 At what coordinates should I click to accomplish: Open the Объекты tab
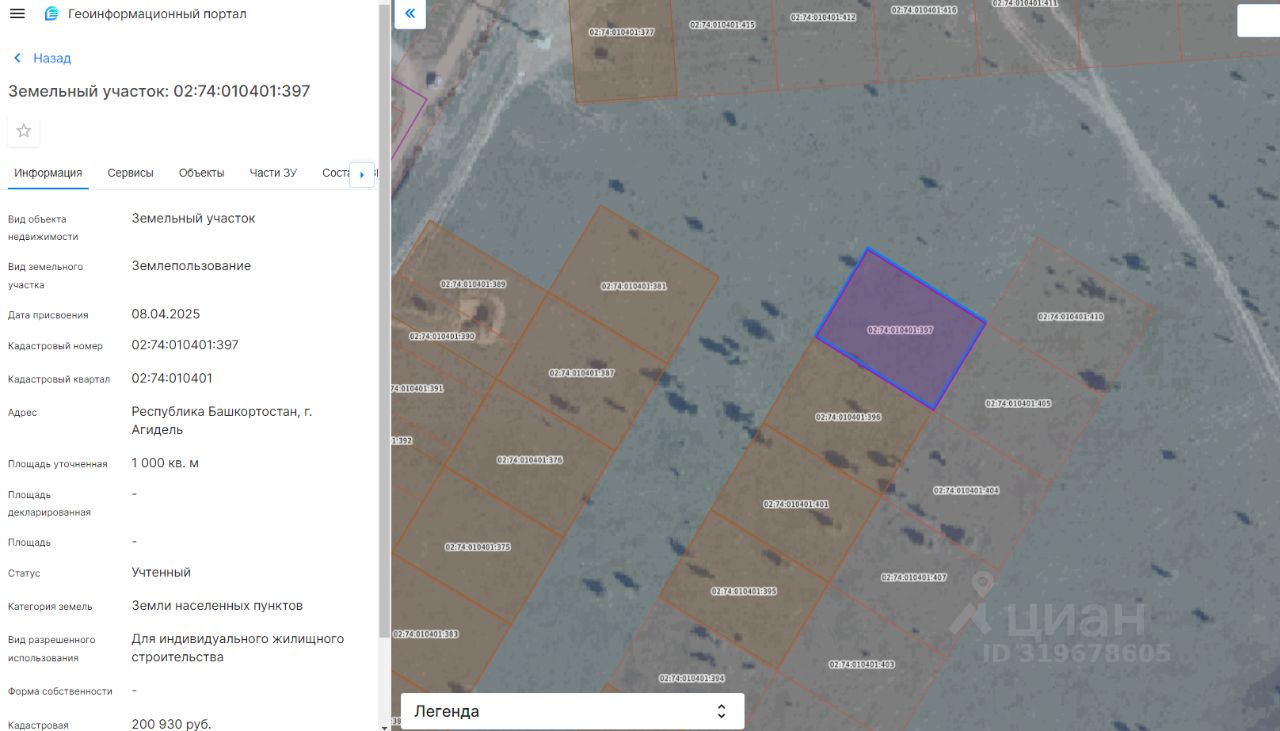[x=202, y=173]
